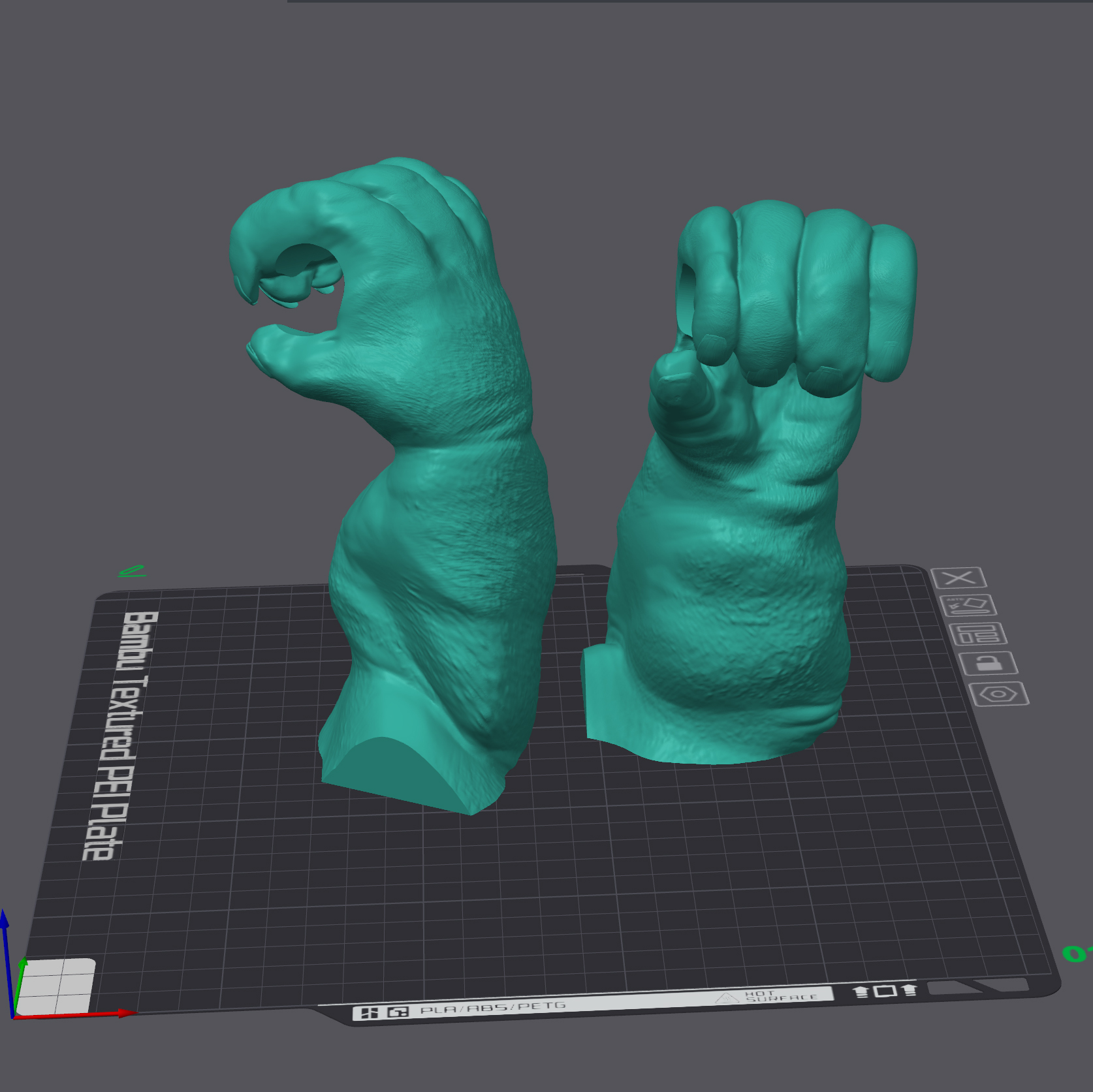Open plate settings hexagon icon
Screen dimensions: 1093x1092
(1000, 694)
